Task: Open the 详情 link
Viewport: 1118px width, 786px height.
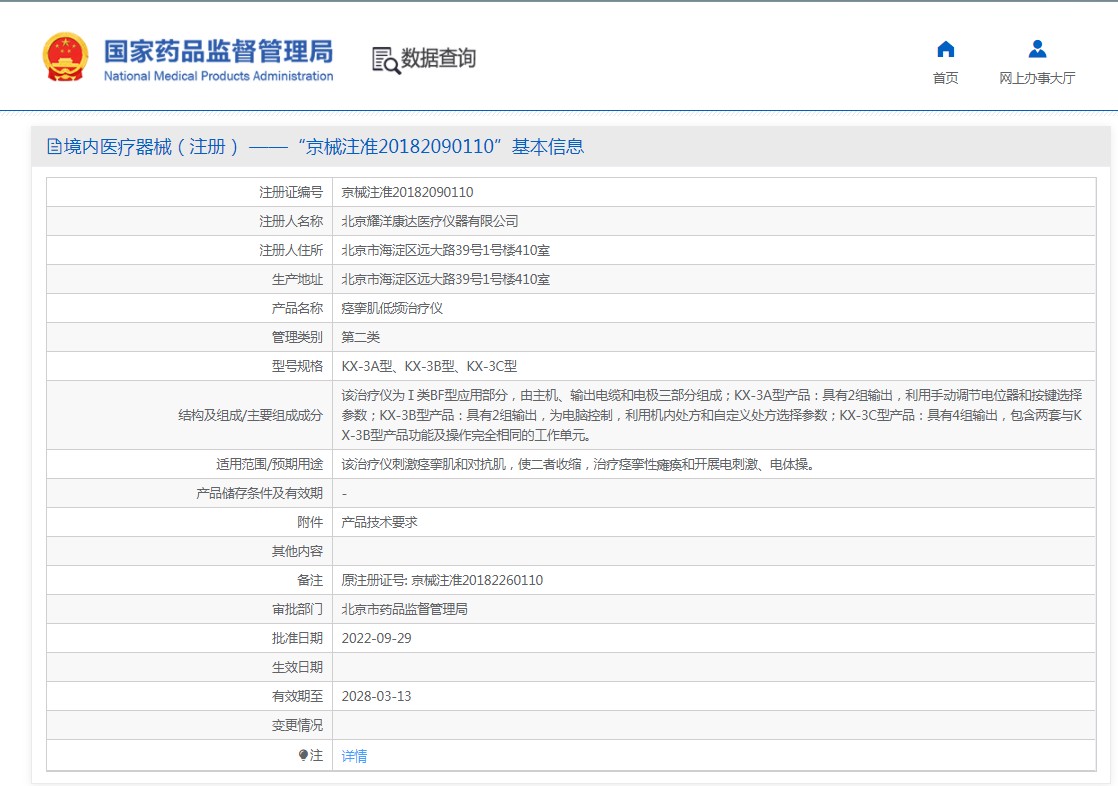Action: [354, 756]
